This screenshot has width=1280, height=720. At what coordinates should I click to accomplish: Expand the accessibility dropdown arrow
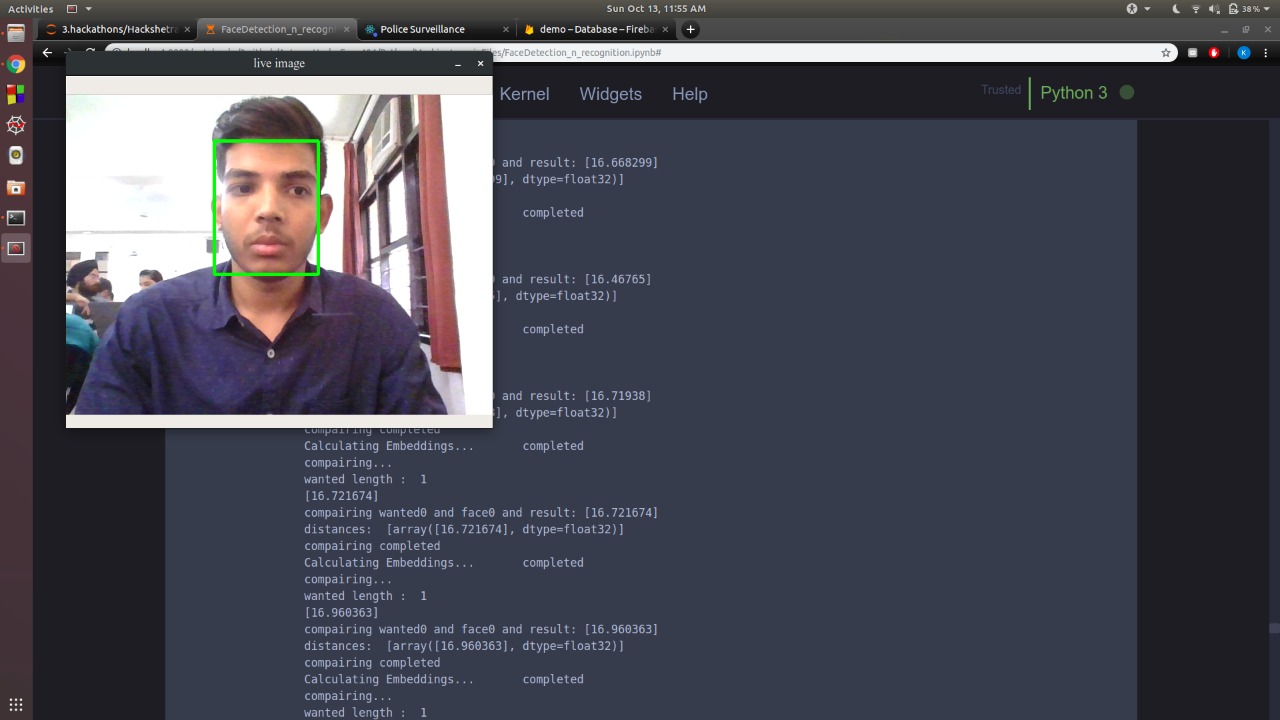coord(1147,9)
